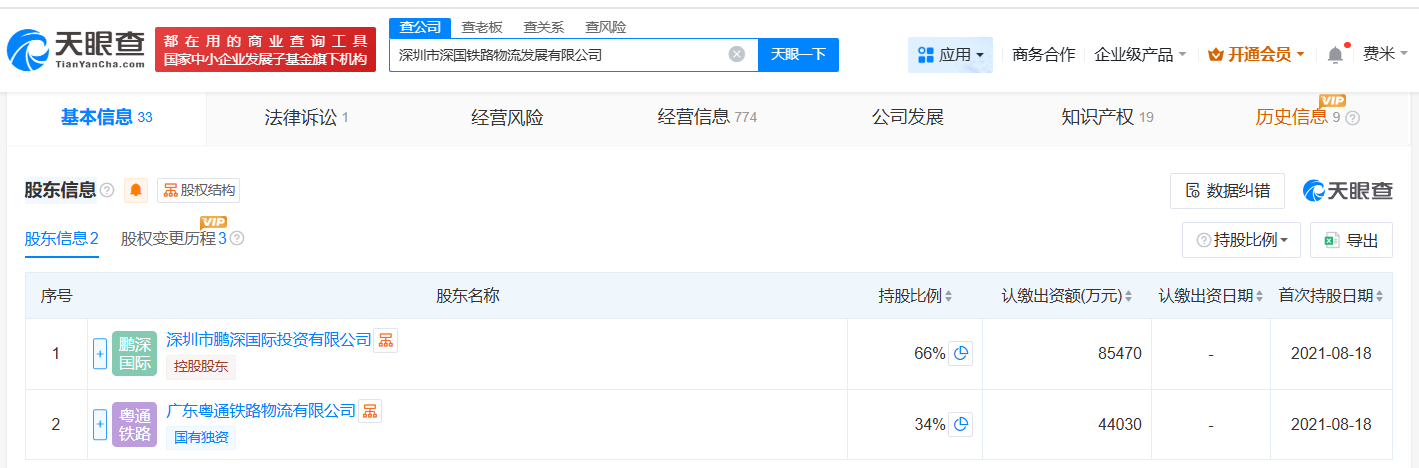Open 深圳市鹏深国际投资有限公司 company link
Image resolution: width=1419 pixels, height=468 pixels.
[268, 340]
